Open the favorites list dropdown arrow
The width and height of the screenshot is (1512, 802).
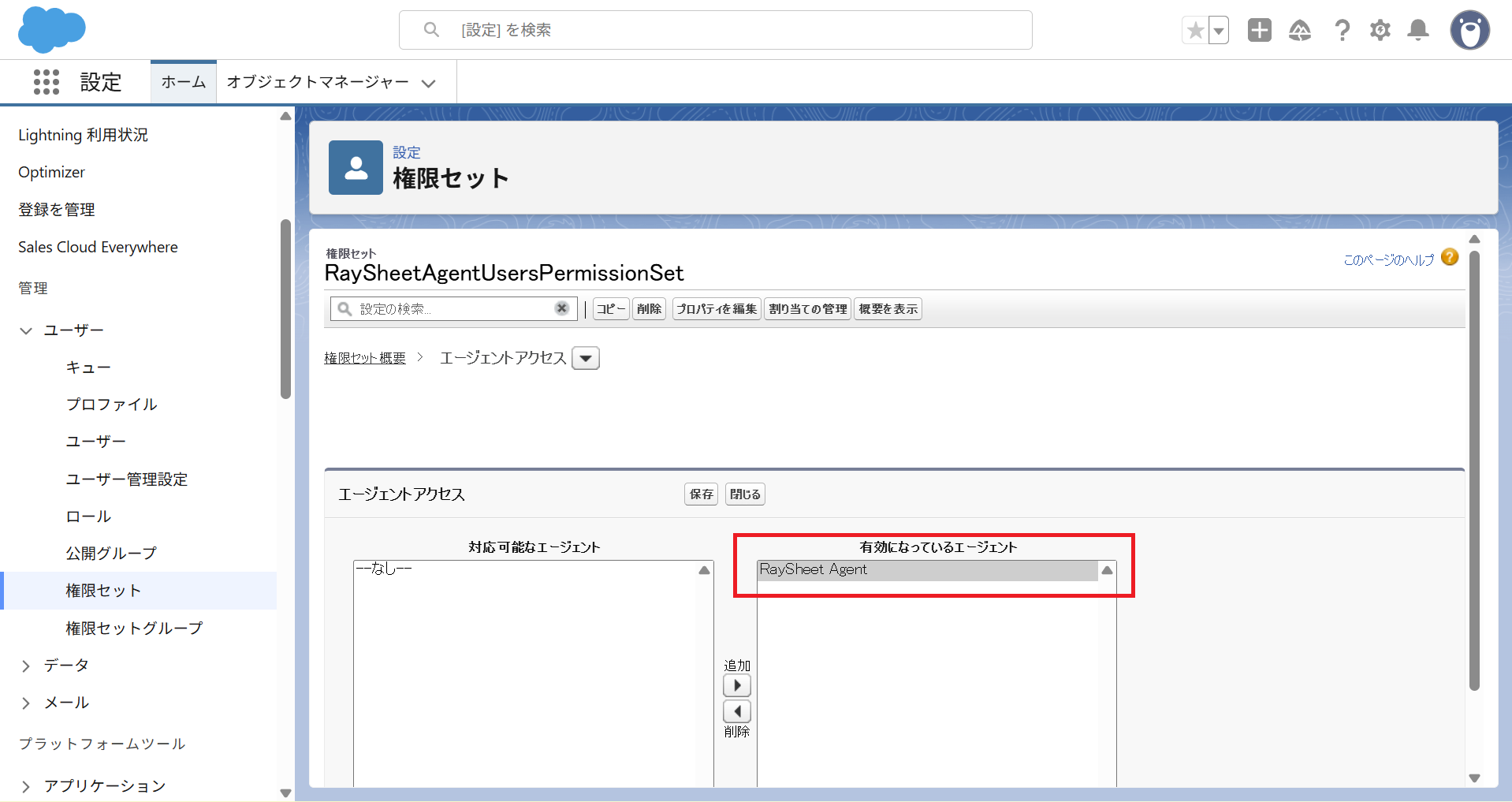1219,31
